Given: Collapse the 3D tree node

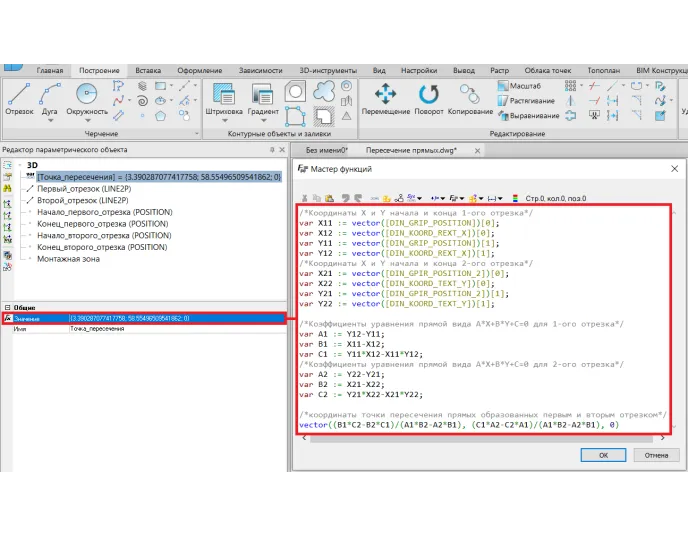Looking at the screenshot, I should (x=20, y=165).
